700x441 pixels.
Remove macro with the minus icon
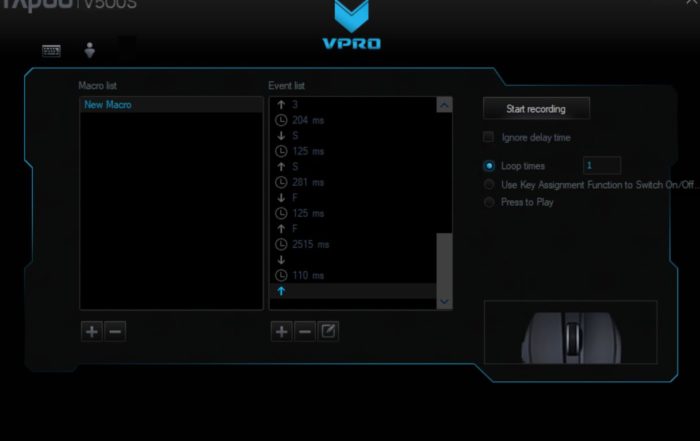(115, 332)
